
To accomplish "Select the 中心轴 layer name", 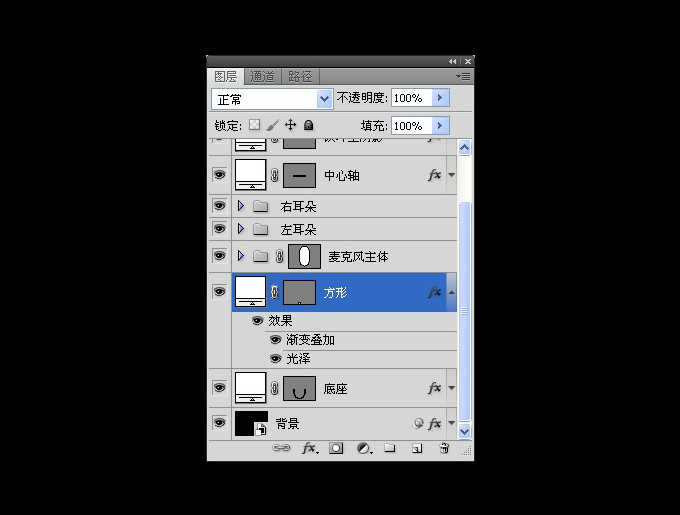I will [x=342, y=176].
